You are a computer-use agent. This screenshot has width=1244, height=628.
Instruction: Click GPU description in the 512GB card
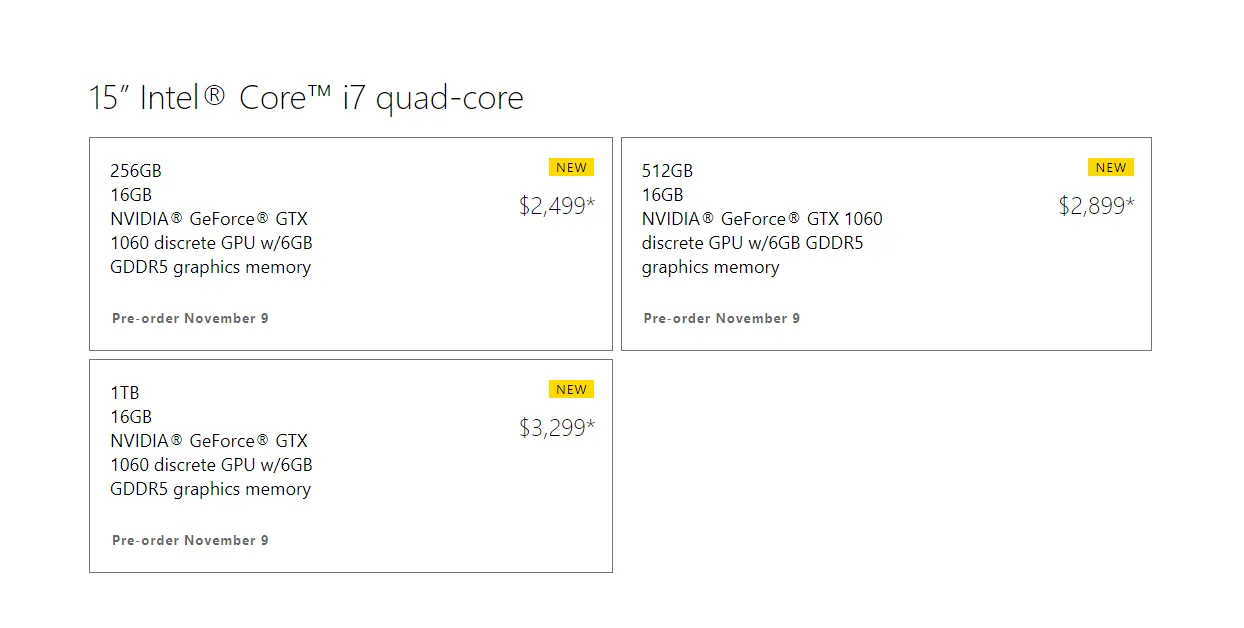point(762,243)
